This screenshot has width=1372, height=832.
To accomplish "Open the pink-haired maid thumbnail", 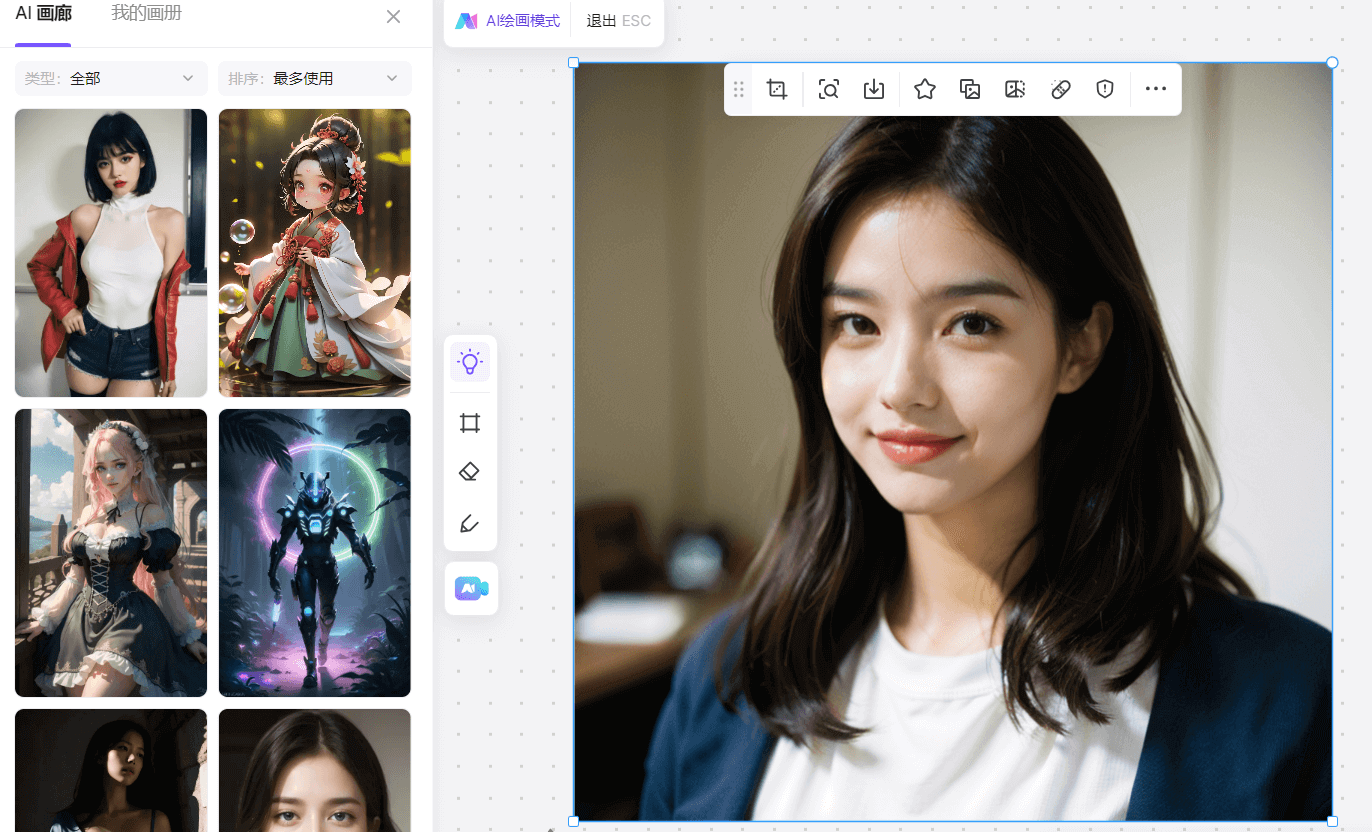I will point(111,553).
